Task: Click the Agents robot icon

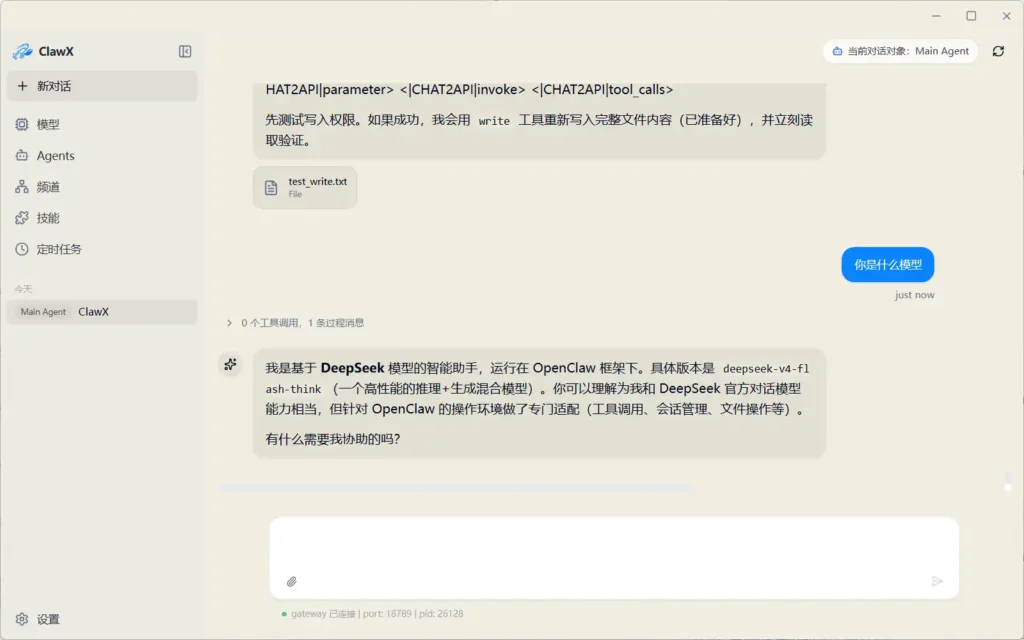Action: coord(22,155)
